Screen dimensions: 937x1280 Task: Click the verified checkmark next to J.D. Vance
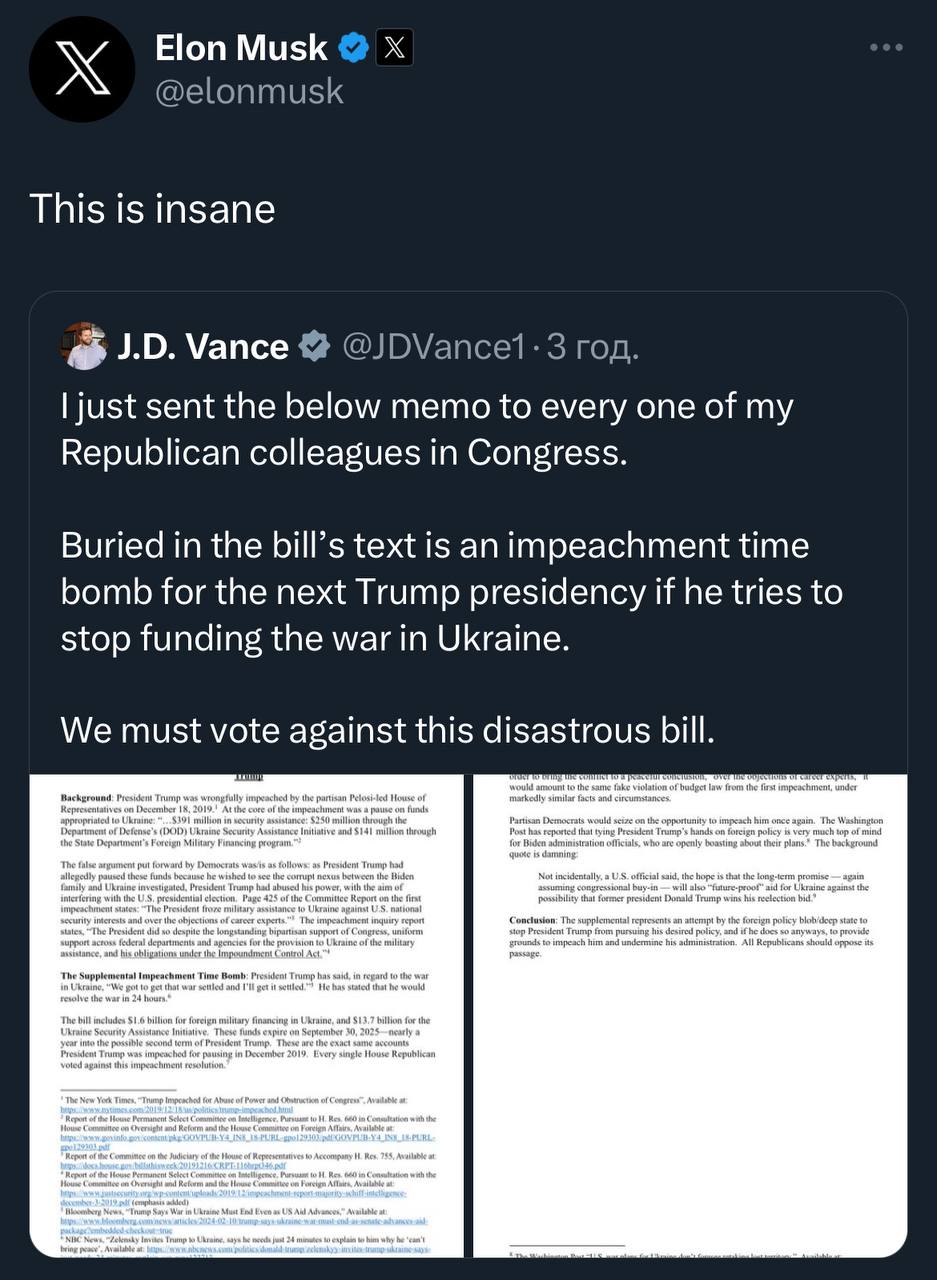pos(313,346)
